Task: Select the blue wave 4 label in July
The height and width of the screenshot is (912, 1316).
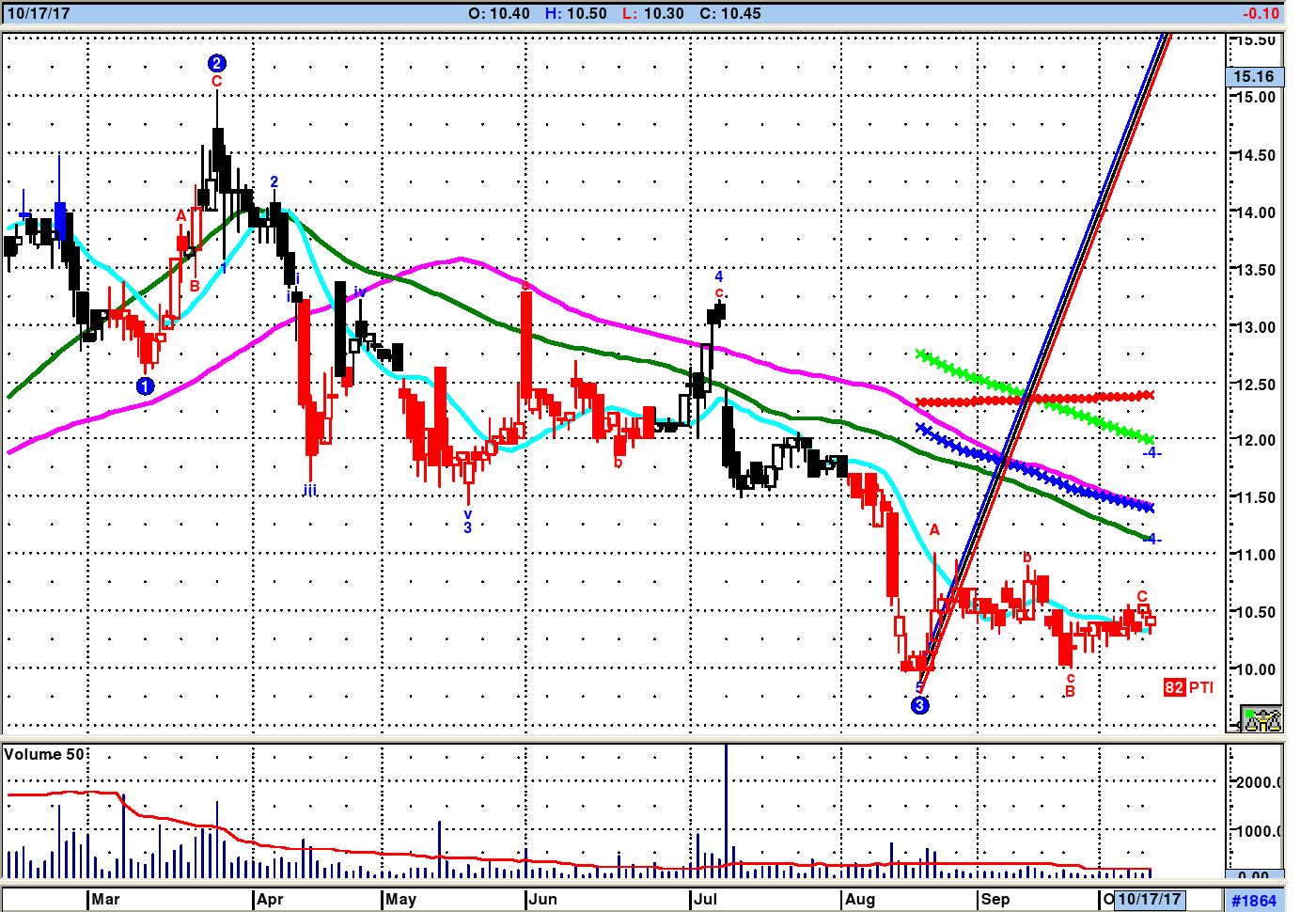Action: tap(719, 276)
